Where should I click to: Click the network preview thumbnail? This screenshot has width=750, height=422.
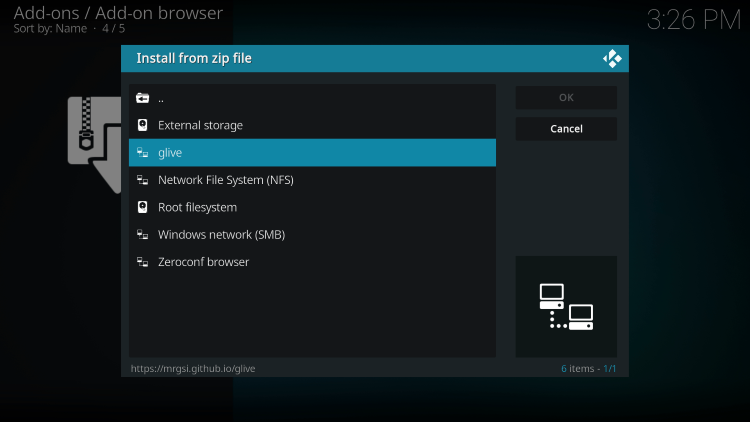(x=566, y=307)
